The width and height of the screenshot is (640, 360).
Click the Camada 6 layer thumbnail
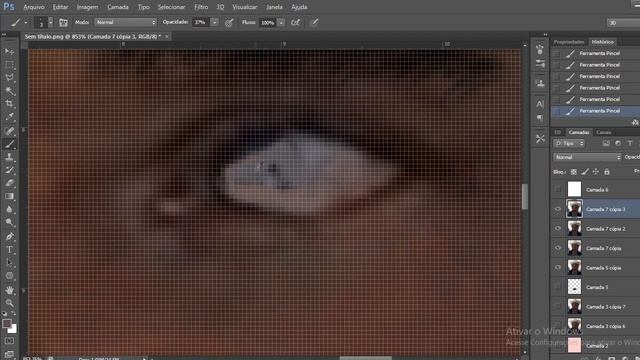point(574,189)
